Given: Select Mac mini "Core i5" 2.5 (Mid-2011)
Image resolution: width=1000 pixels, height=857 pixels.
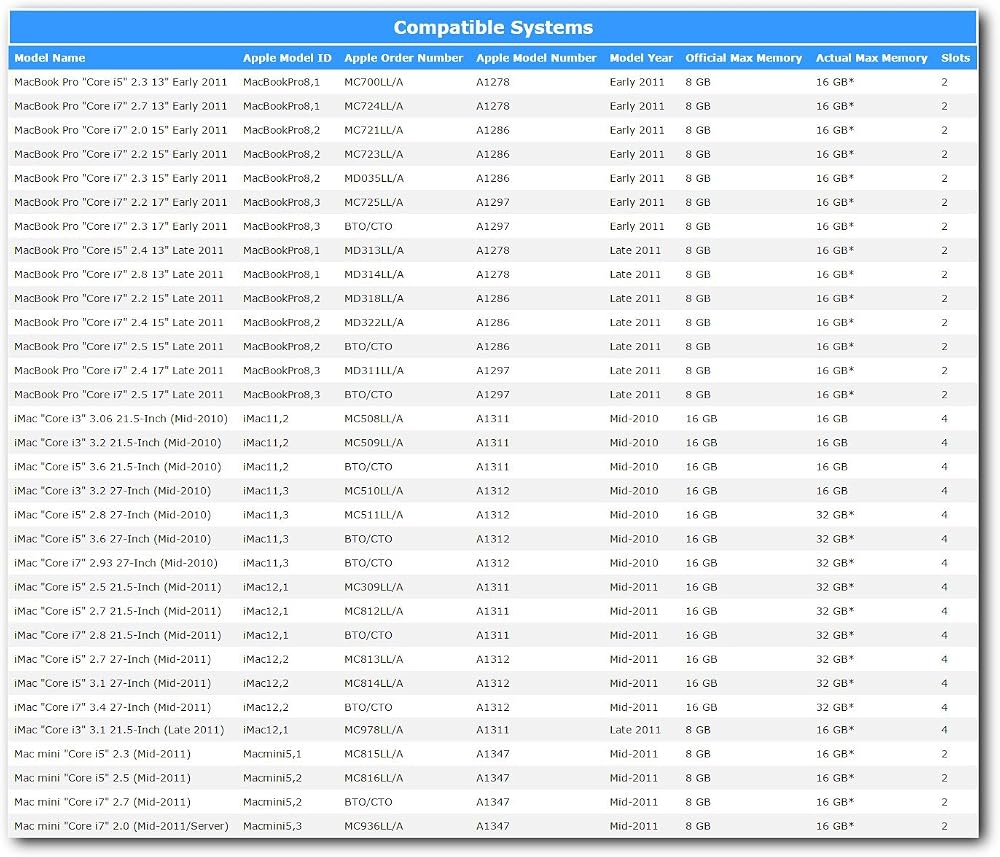Looking at the screenshot, I should [x=102, y=778].
